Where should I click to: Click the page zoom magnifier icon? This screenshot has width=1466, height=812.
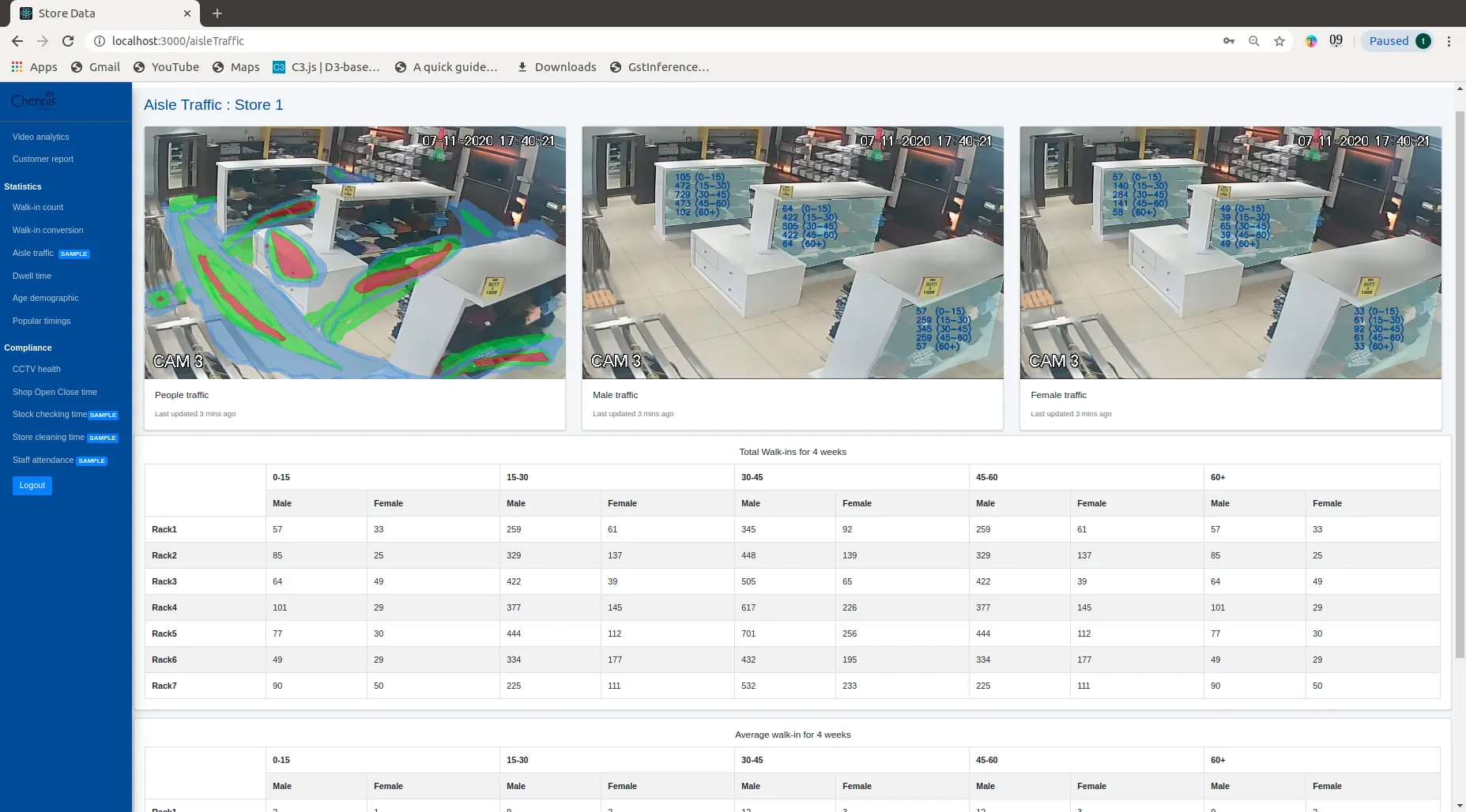[x=1253, y=40]
